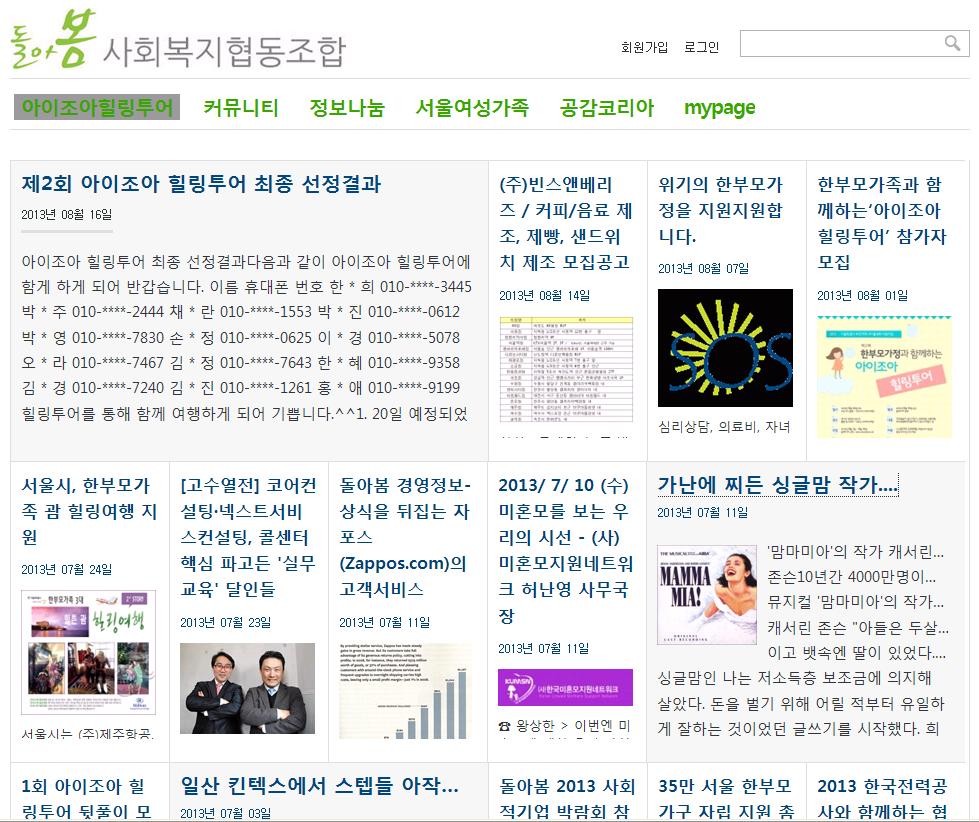The height and width of the screenshot is (822, 979).
Task: View the 아이조아 힐링투어 poster thumbnail
Action: [x=885, y=377]
